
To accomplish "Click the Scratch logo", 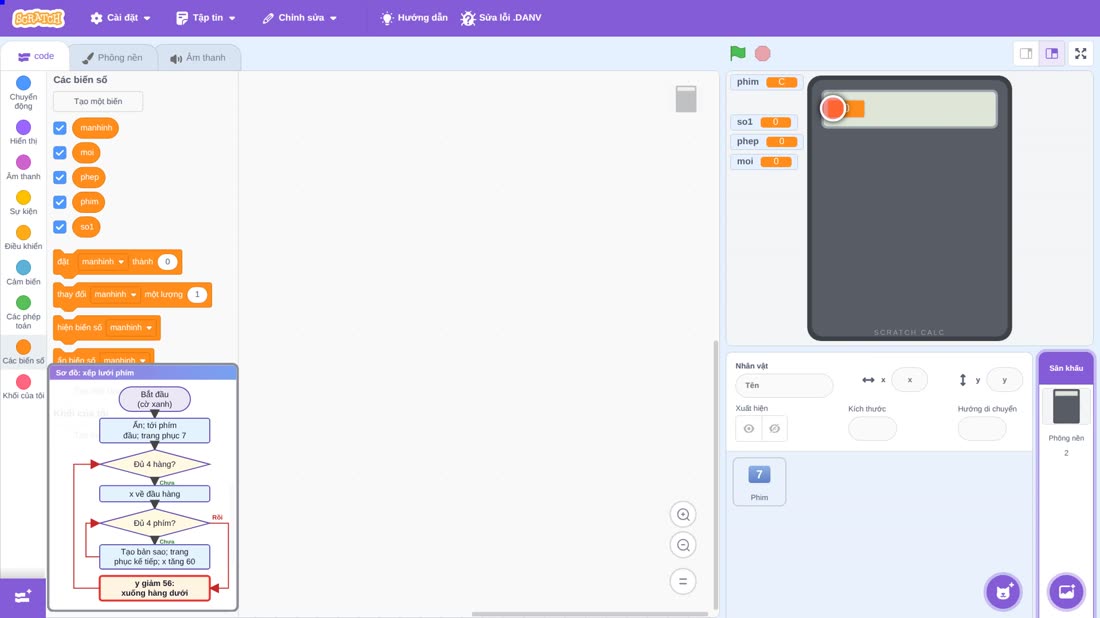I will click(x=39, y=18).
